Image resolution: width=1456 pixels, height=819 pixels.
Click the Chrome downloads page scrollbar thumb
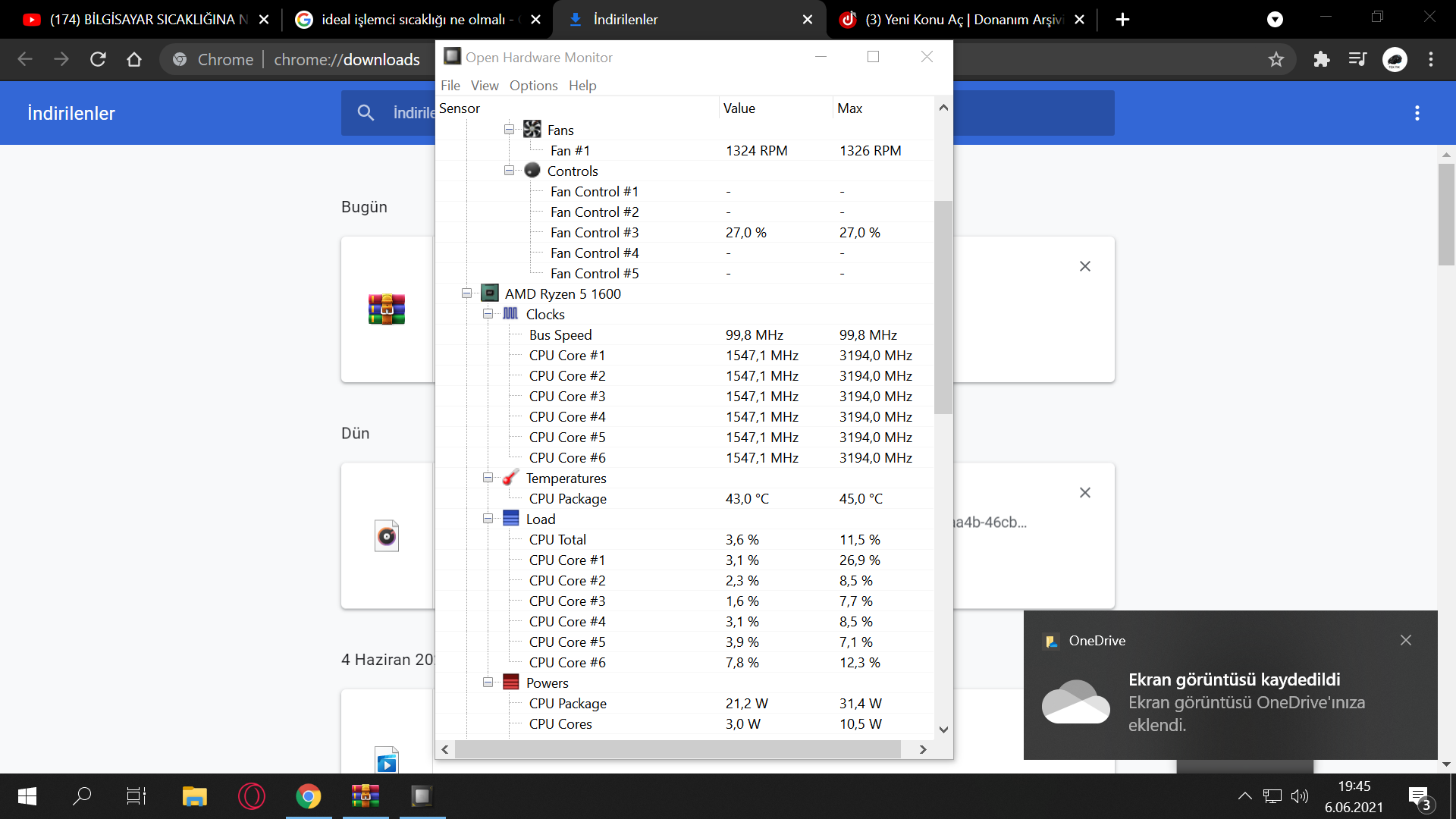[x=1446, y=214]
